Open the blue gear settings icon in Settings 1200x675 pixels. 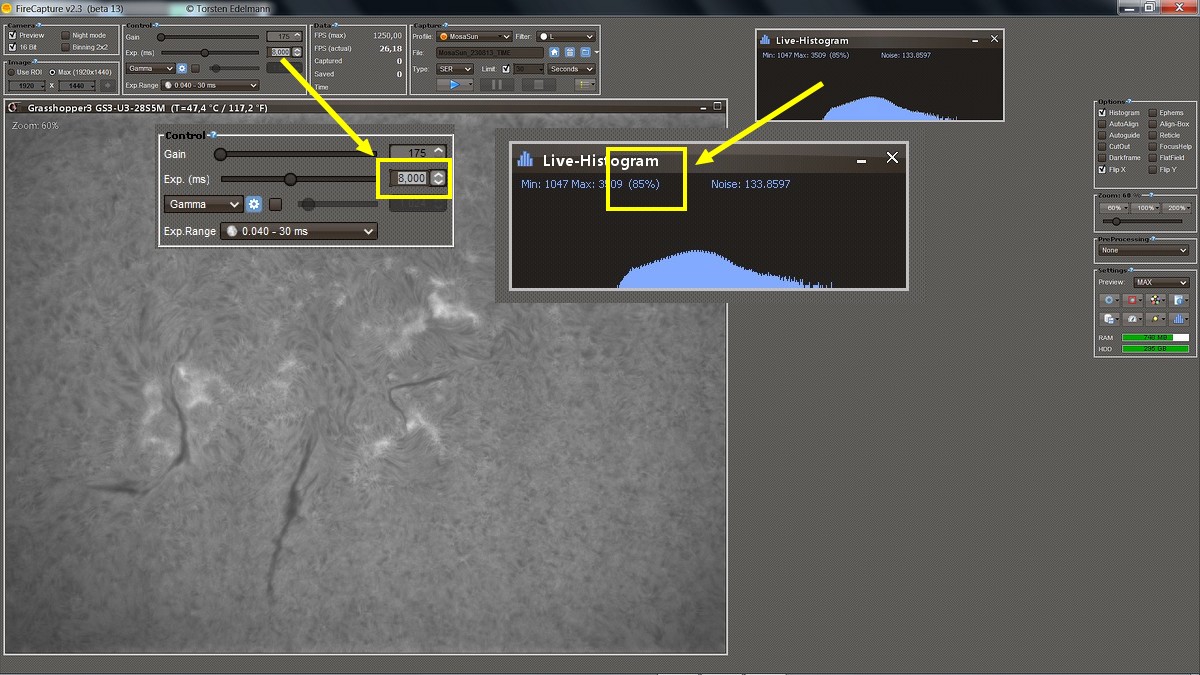point(1108,299)
